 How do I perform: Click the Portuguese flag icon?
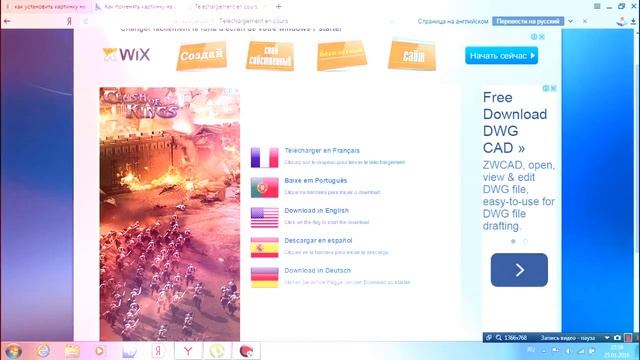264,187
